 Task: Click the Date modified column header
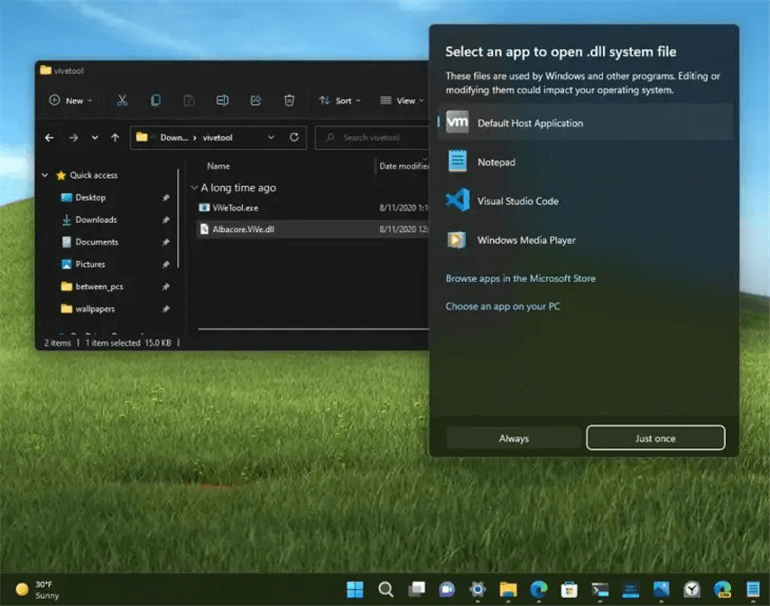click(404, 166)
